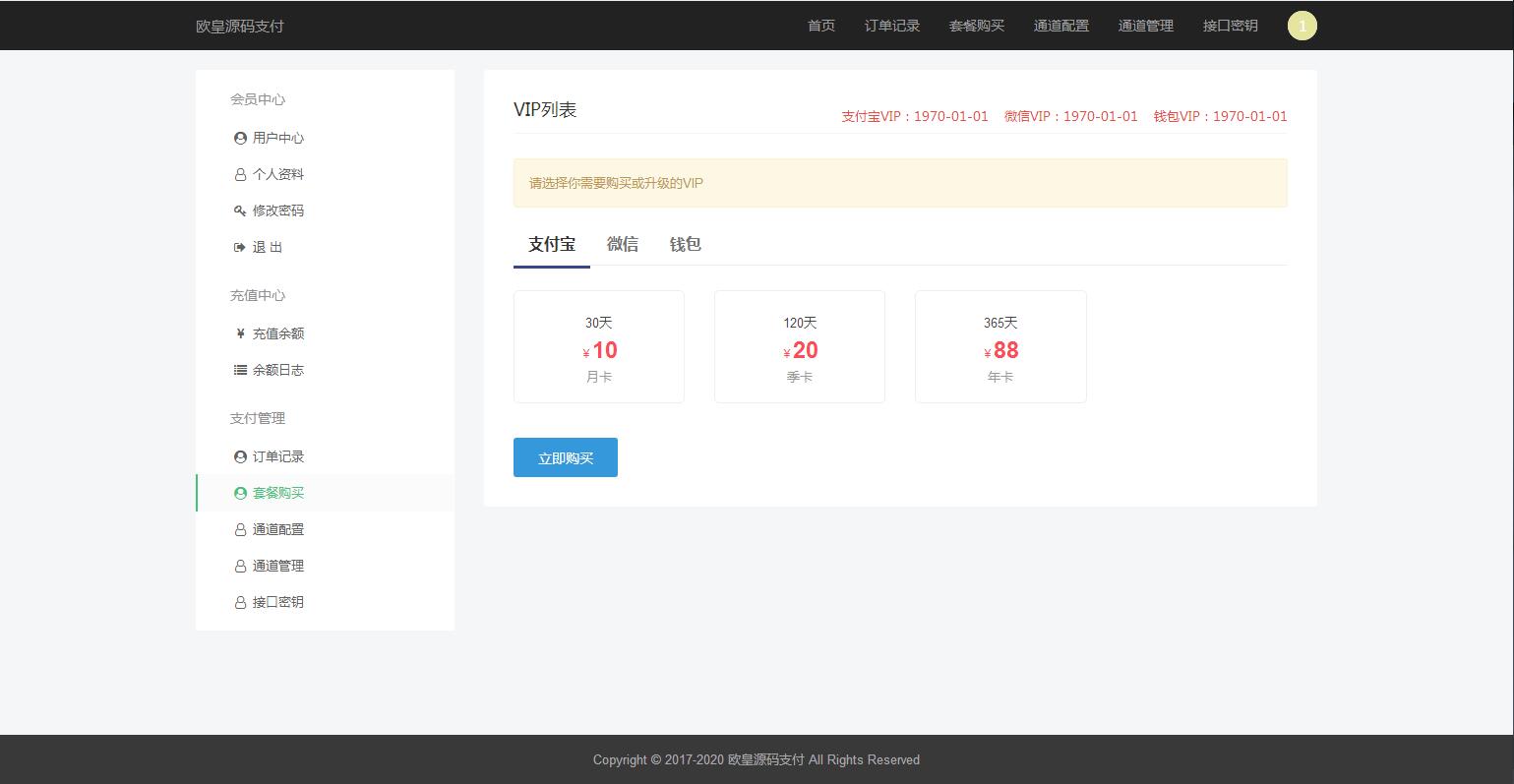Click the lock icon beside 接口密钥 in sidebar
Image resolution: width=1514 pixels, height=784 pixels.
240,603
